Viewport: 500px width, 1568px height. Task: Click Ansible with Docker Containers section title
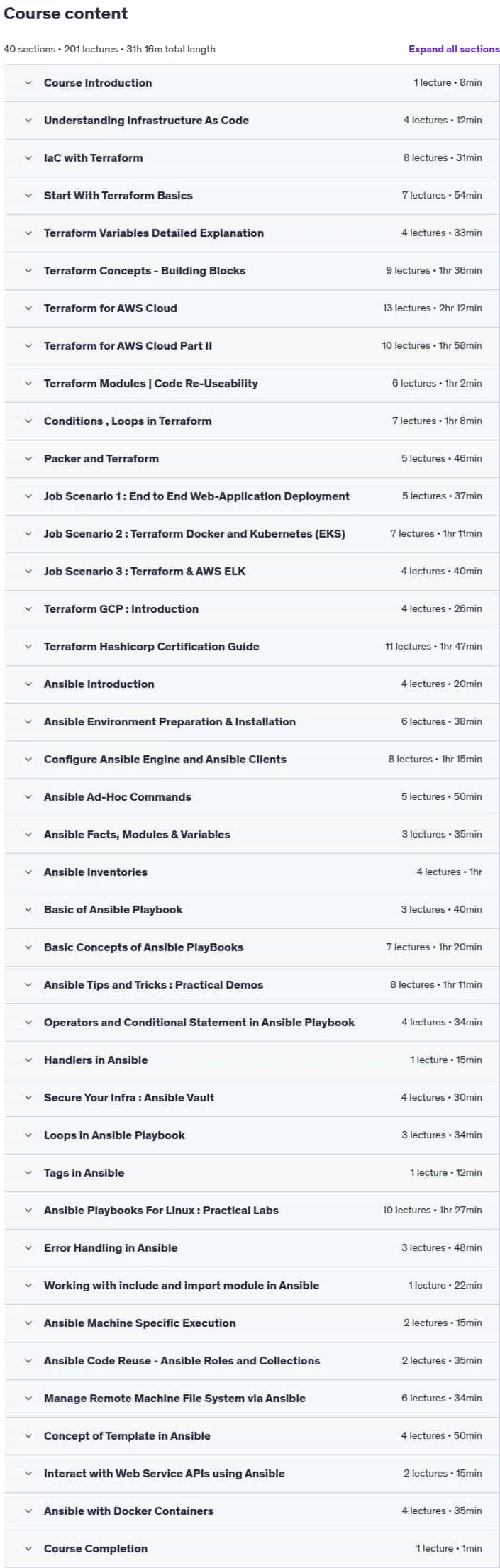(x=128, y=1511)
